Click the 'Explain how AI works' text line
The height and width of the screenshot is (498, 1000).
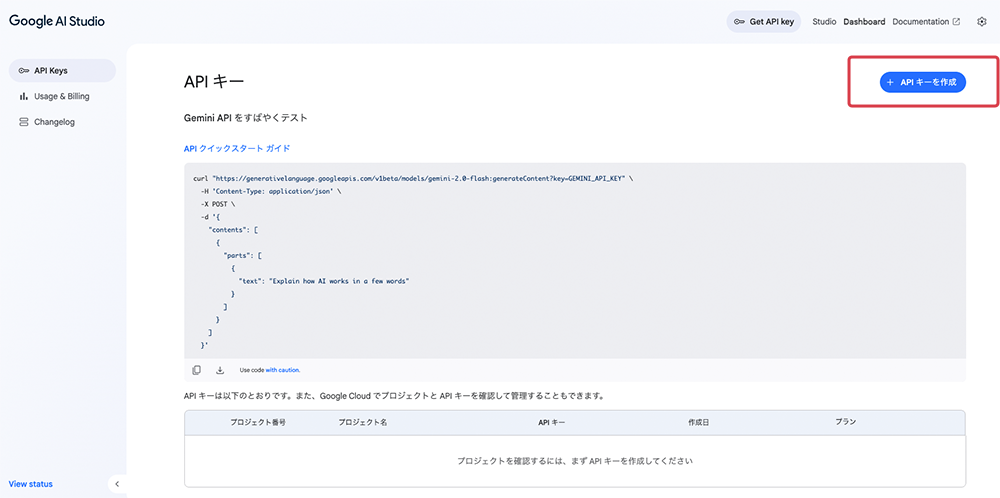point(323,281)
